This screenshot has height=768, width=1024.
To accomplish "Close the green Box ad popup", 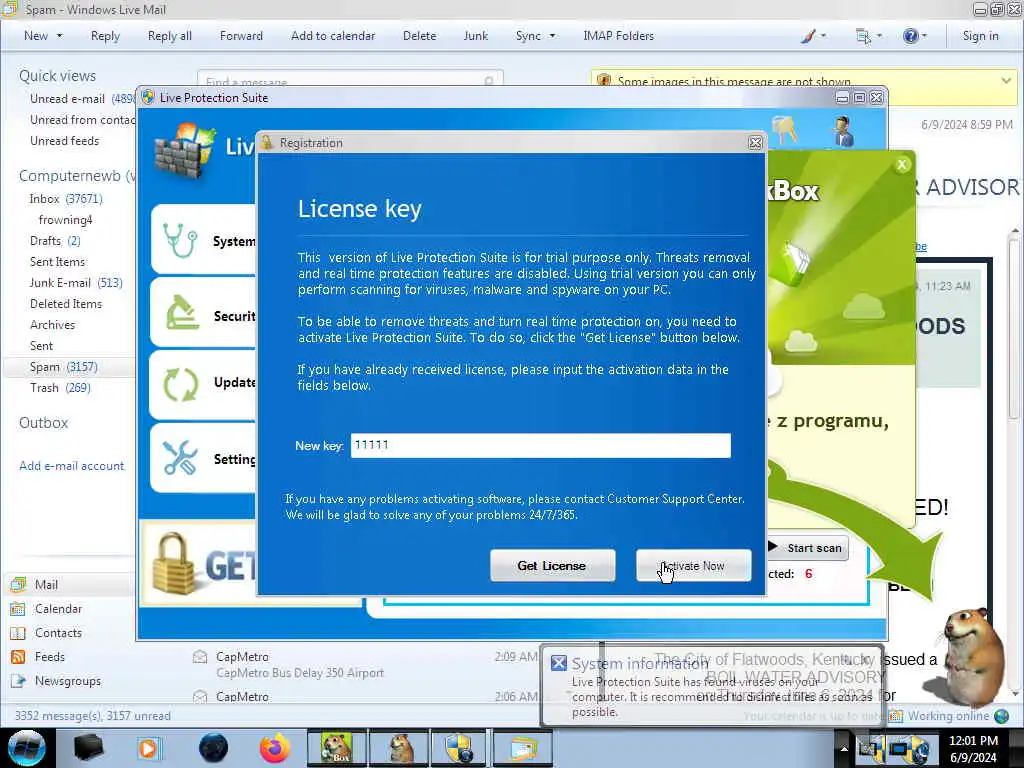I will (902, 165).
